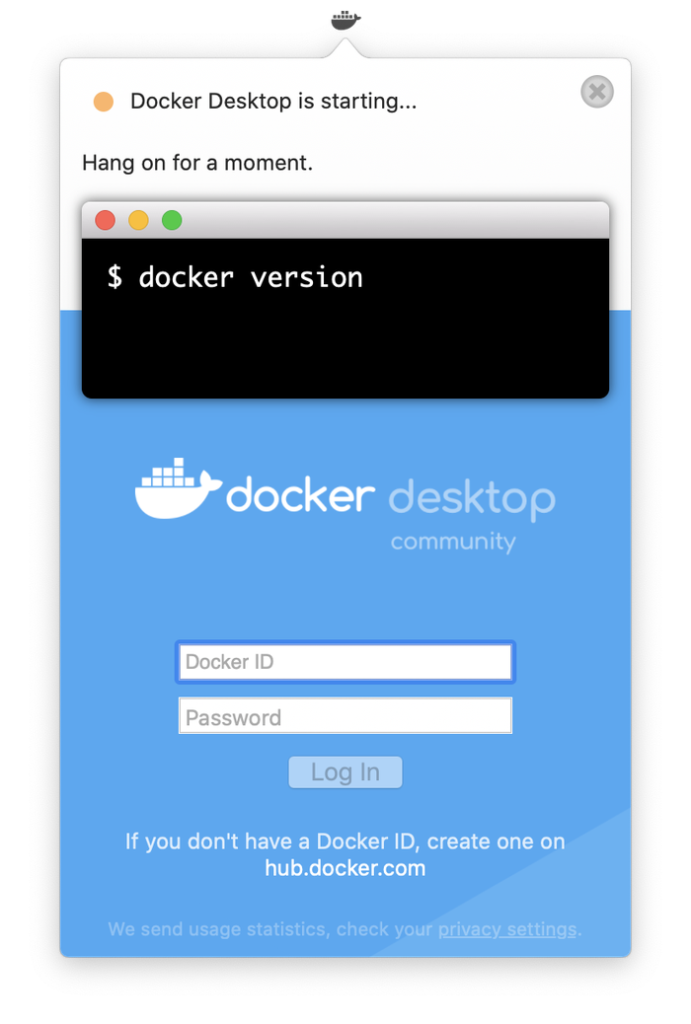
Task: Click the 'Docker Desktop is starting...' status text
Action: pyautogui.click(x=274, y=101)
